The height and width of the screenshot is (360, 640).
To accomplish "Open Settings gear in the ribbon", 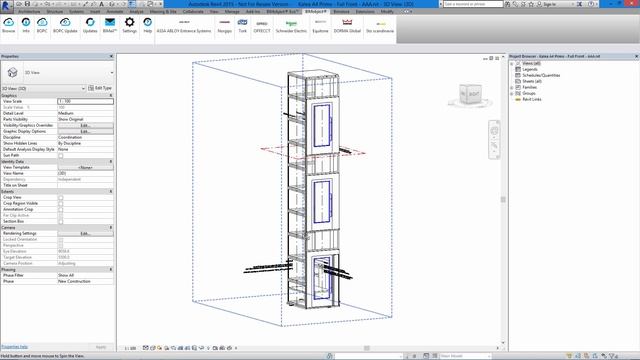I will pyautogui.click(x=129, y=25).
